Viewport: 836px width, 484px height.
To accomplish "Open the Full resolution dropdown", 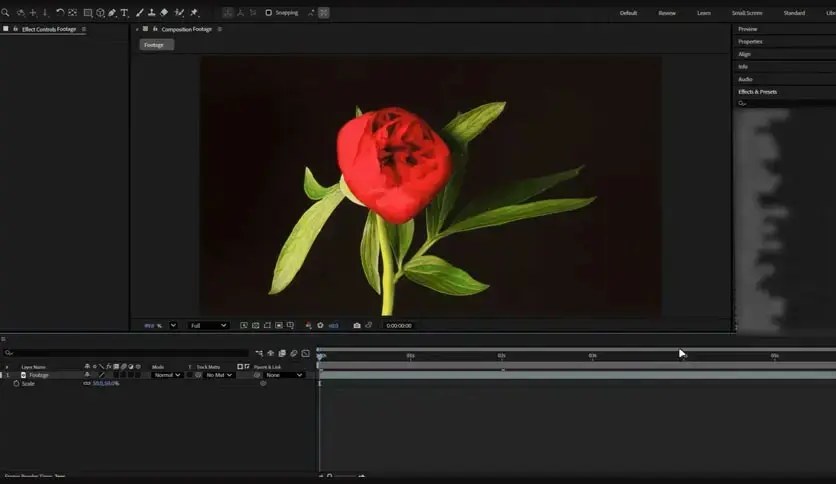I will coord(208,325).
